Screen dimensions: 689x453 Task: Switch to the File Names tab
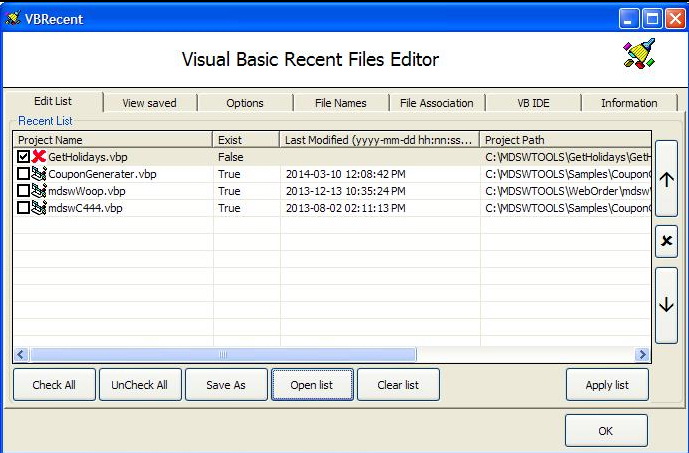pyautogui.click(x=341, y=103)
